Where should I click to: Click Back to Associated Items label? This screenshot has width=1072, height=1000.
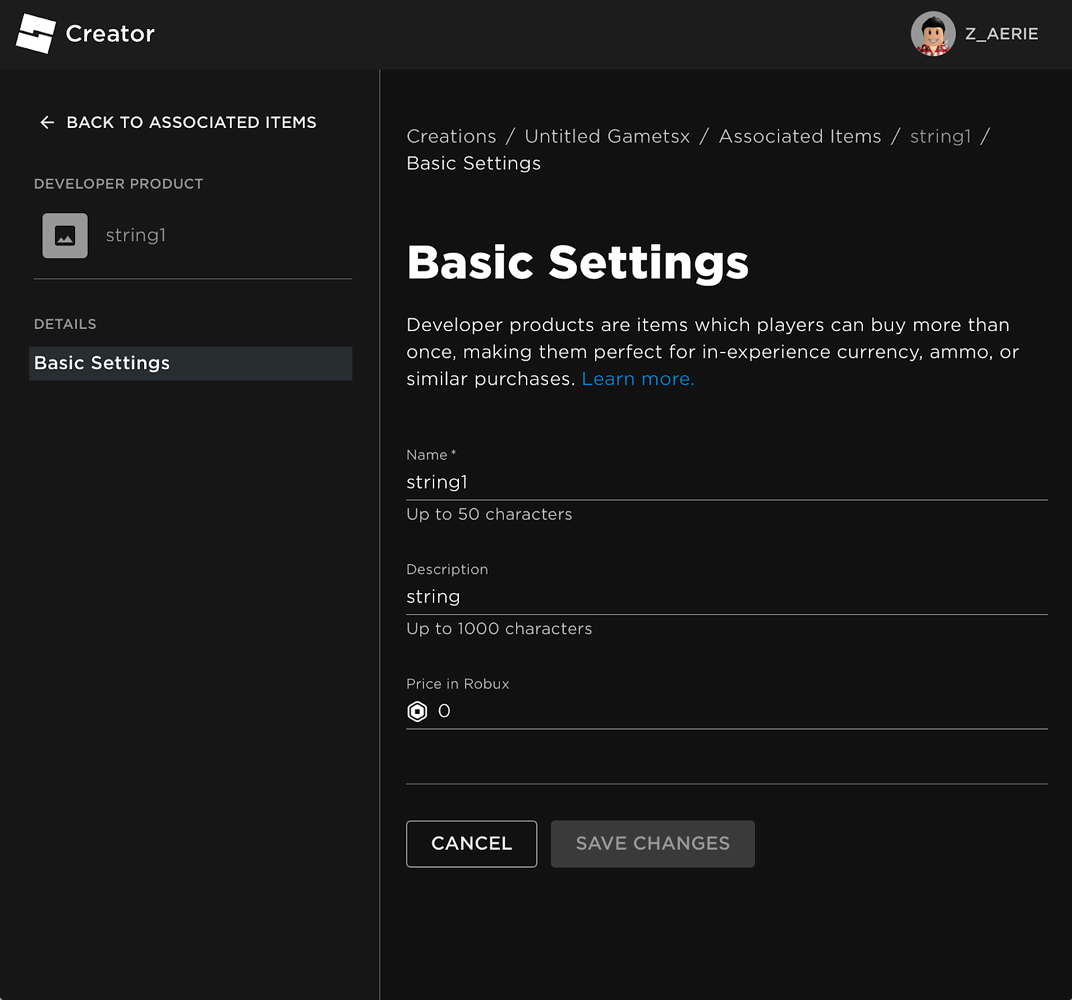coord(191,122)
